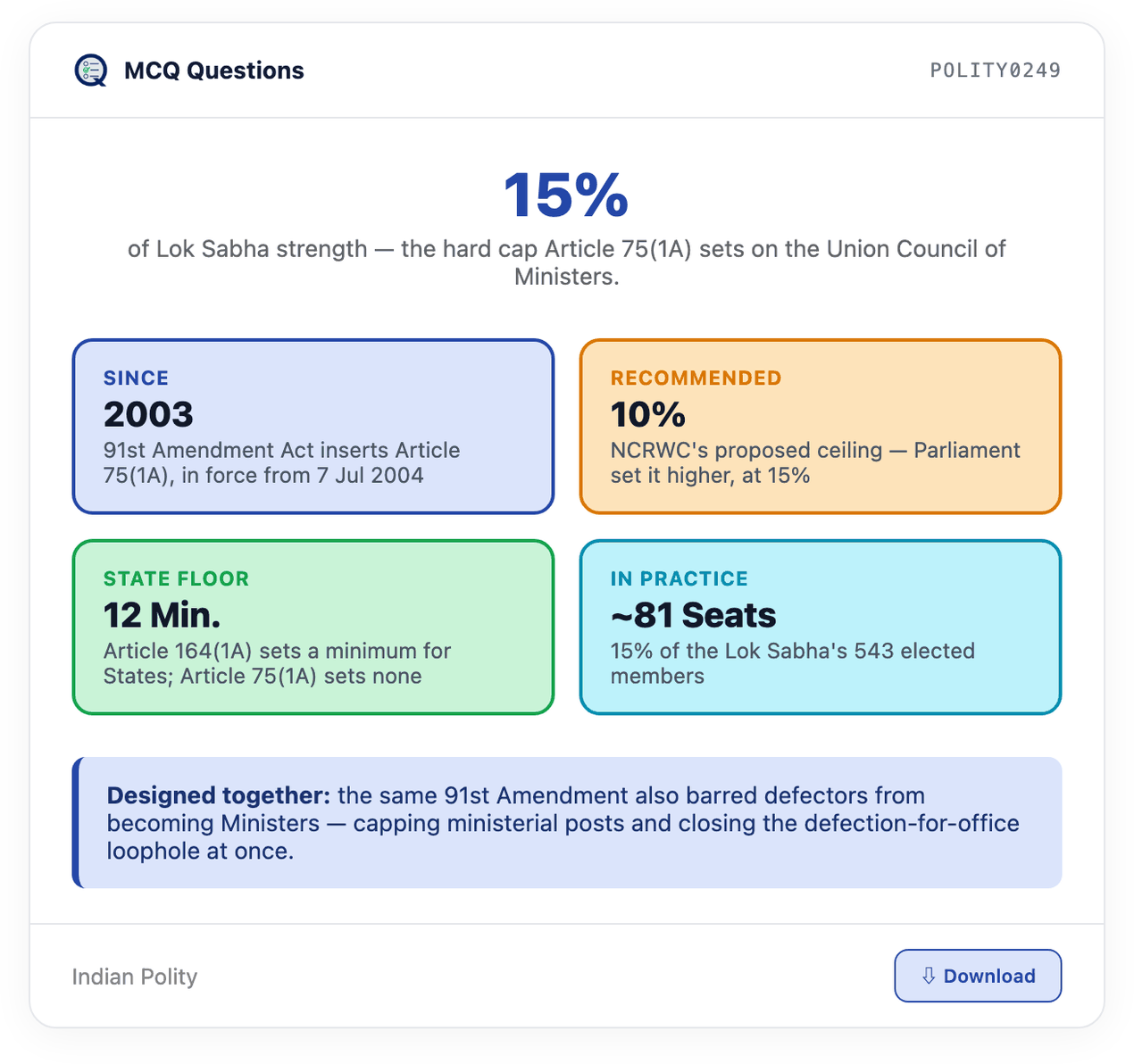Click the Article 164(1A) description text
The image size is (1134, 1064).
pos(278,663)
